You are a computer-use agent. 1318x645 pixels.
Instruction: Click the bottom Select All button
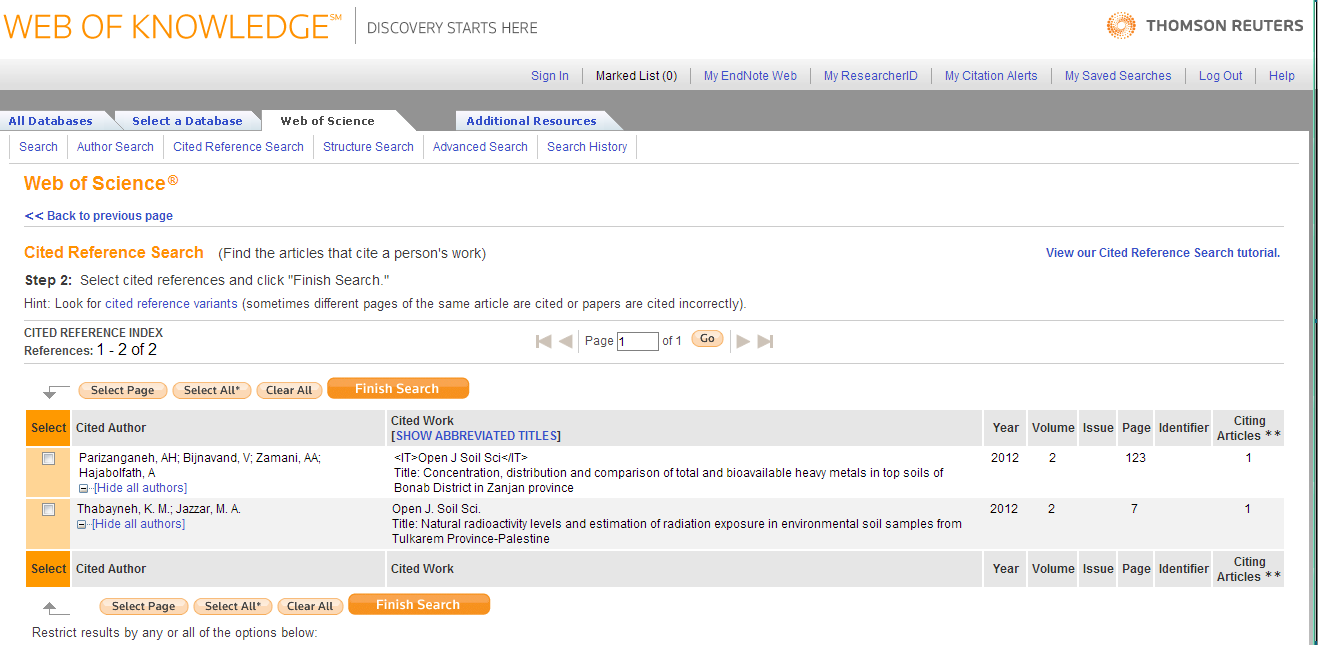coord(233,607)
